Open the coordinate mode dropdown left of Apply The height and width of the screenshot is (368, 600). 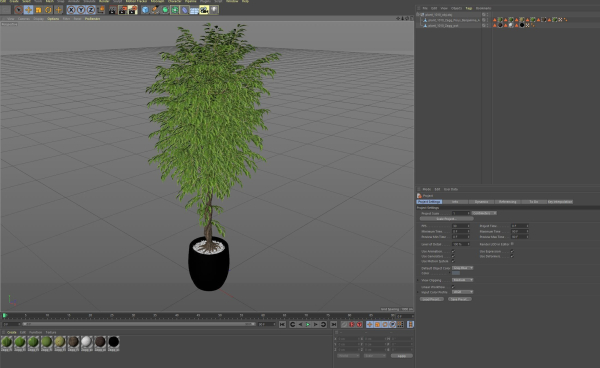point(348,356)
